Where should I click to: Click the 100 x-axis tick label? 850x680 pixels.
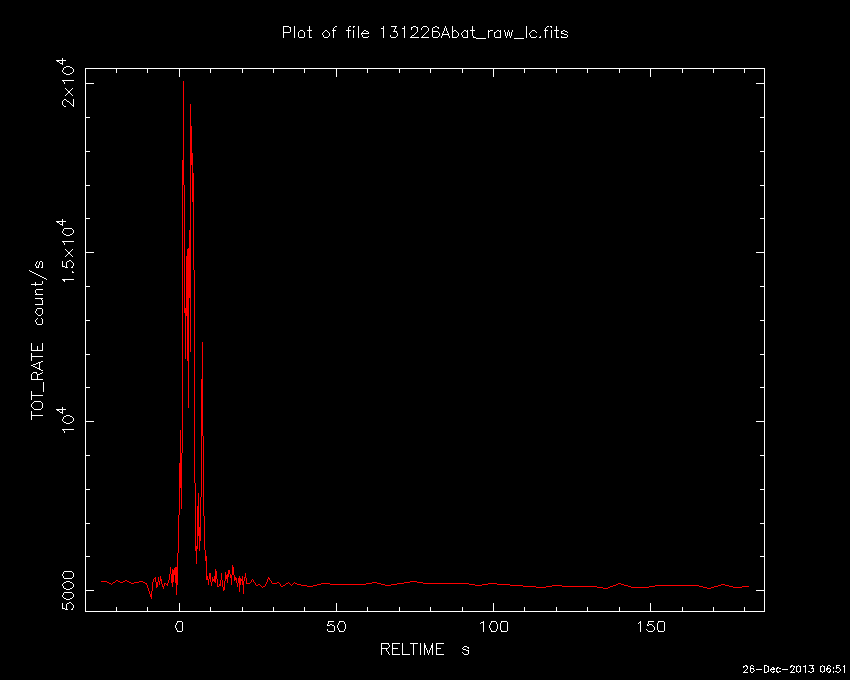(493, 627)
